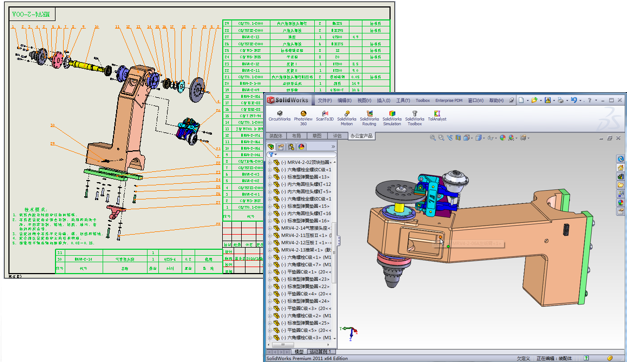The image size is (628, 362).
Task: Open the DisplayManager tab icon
Action: coord(301,147)
